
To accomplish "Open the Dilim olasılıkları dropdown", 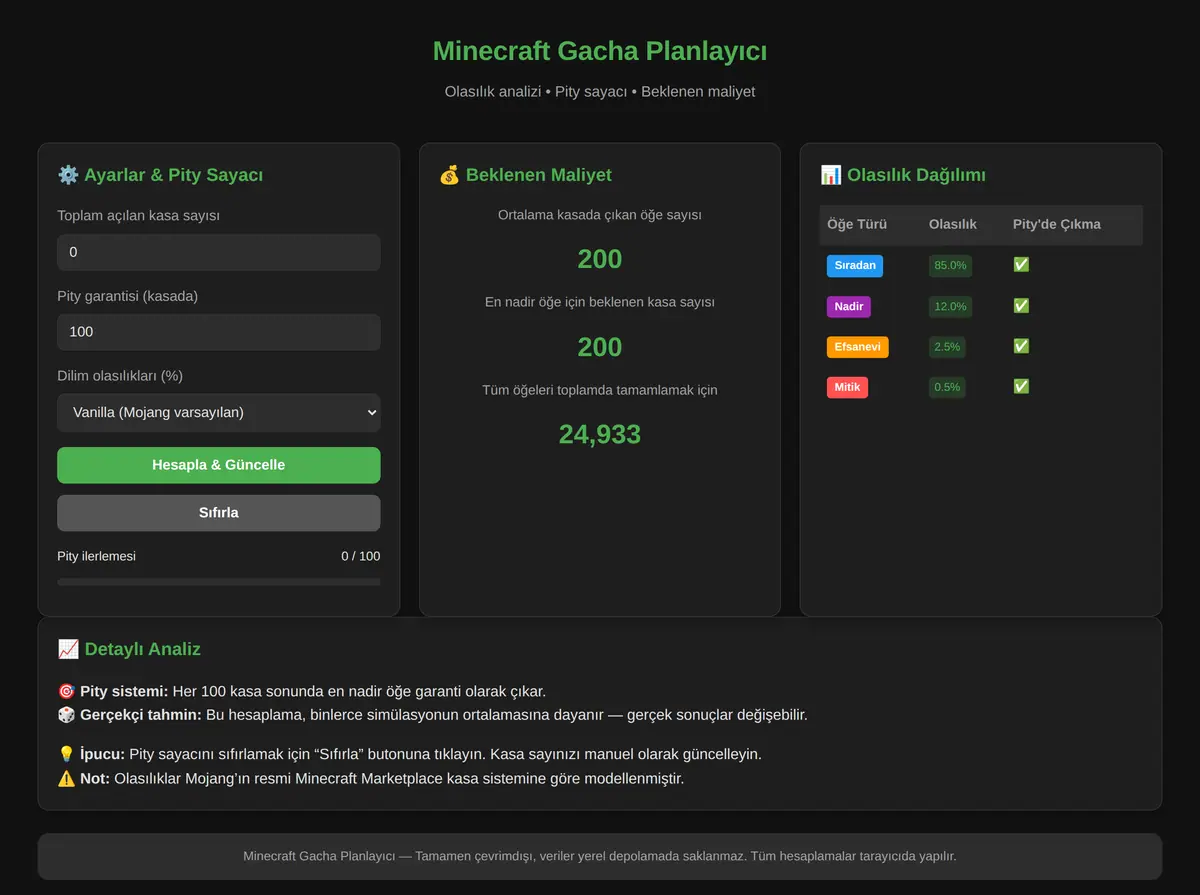I will point(219,412).
